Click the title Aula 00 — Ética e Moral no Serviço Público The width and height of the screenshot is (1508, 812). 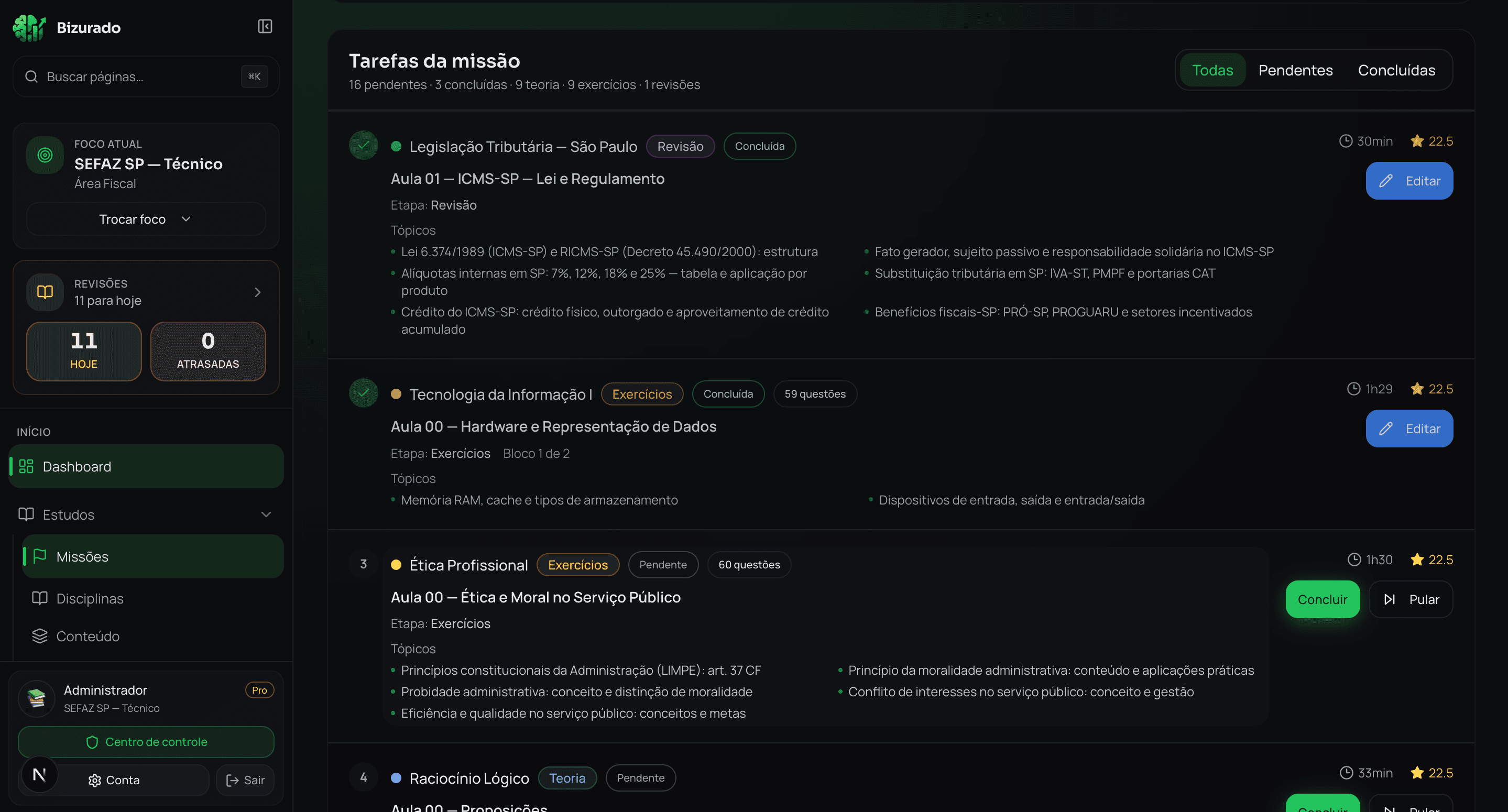[536, 597]
